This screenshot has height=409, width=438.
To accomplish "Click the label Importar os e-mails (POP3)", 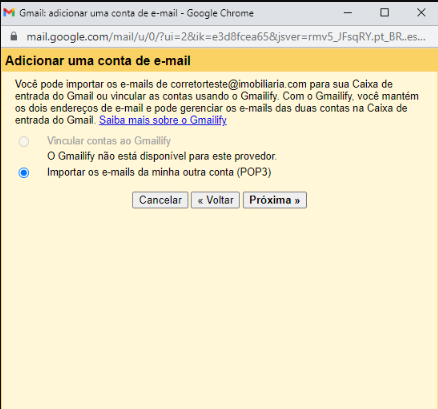I will (159, 172).
